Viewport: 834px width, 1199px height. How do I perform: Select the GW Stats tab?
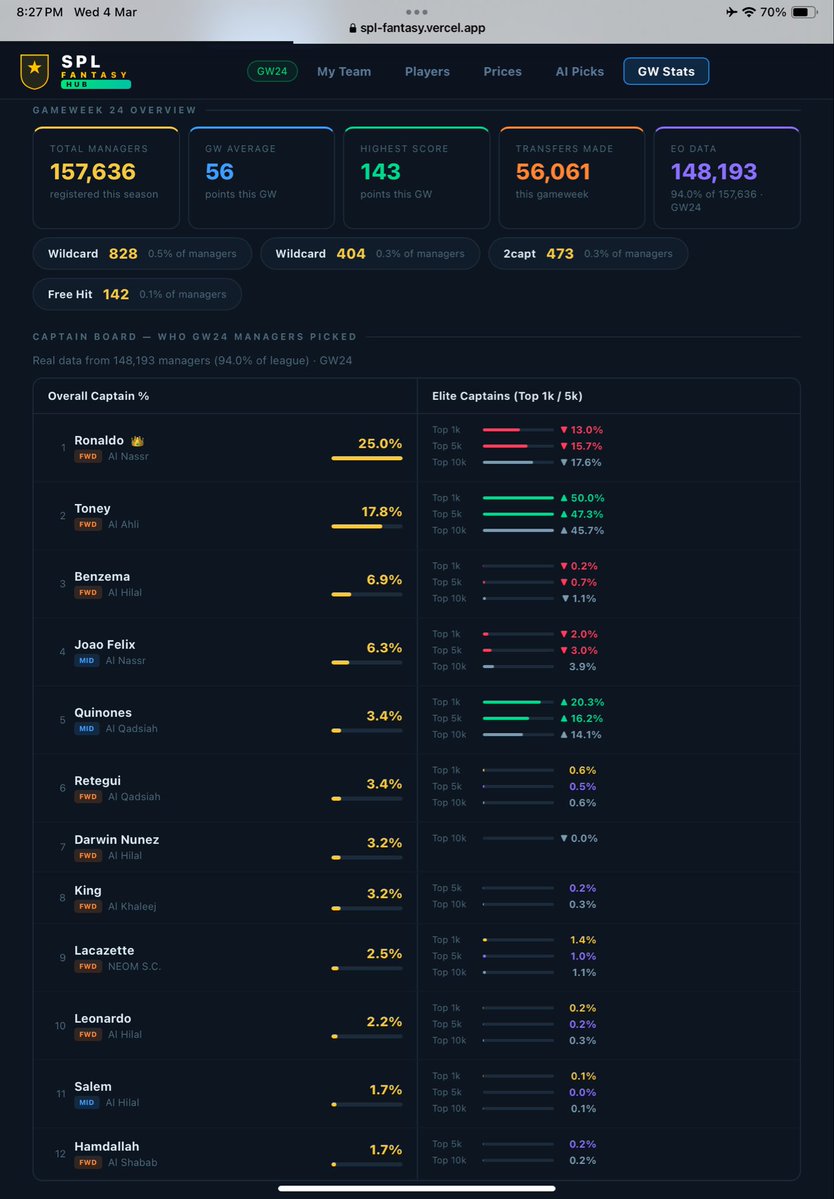point(666,71)
